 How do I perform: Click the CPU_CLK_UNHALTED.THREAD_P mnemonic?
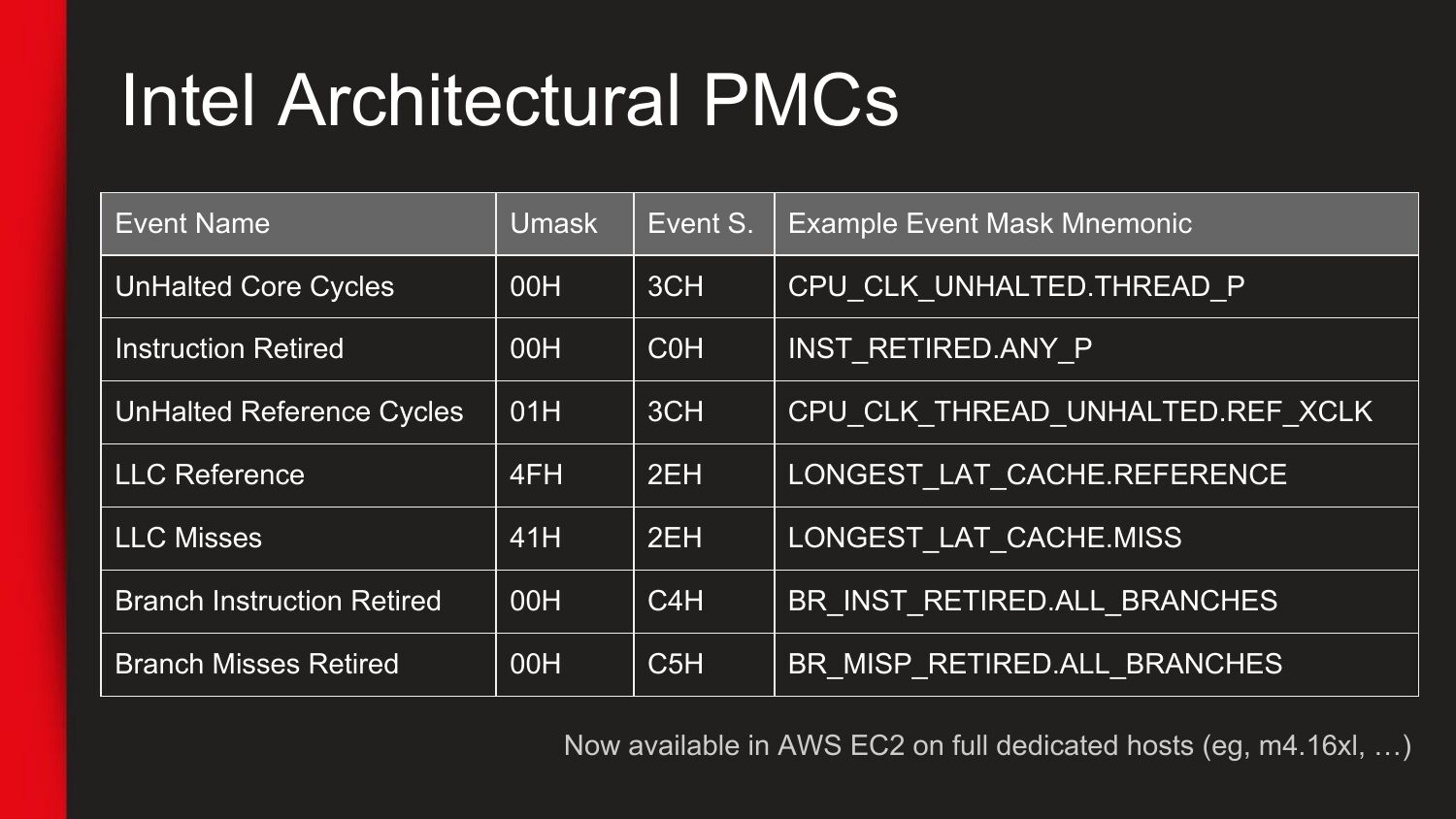(1015, 287)
